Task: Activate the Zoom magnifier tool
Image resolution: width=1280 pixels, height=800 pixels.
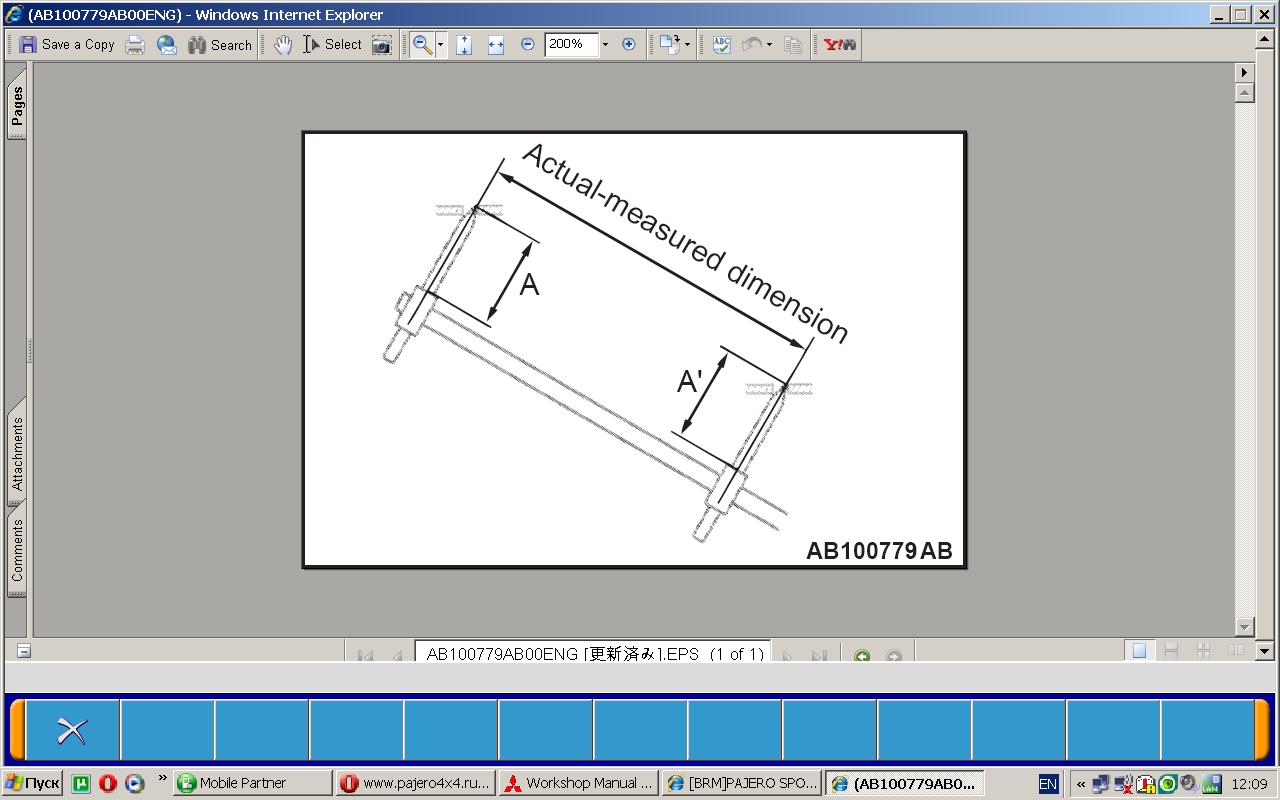Action: click(x=422, y=44)
